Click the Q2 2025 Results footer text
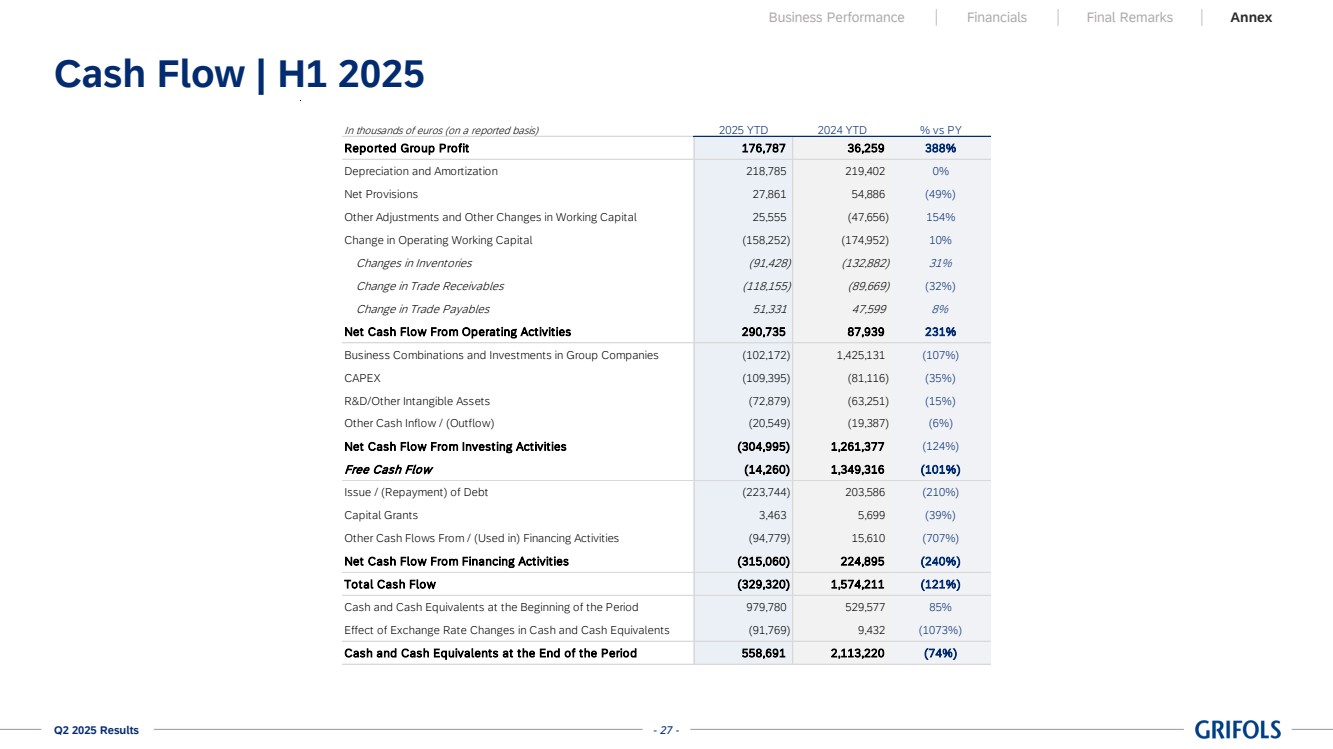The image size is (1333, 749). pyautogui.click(x=96, y=731)
